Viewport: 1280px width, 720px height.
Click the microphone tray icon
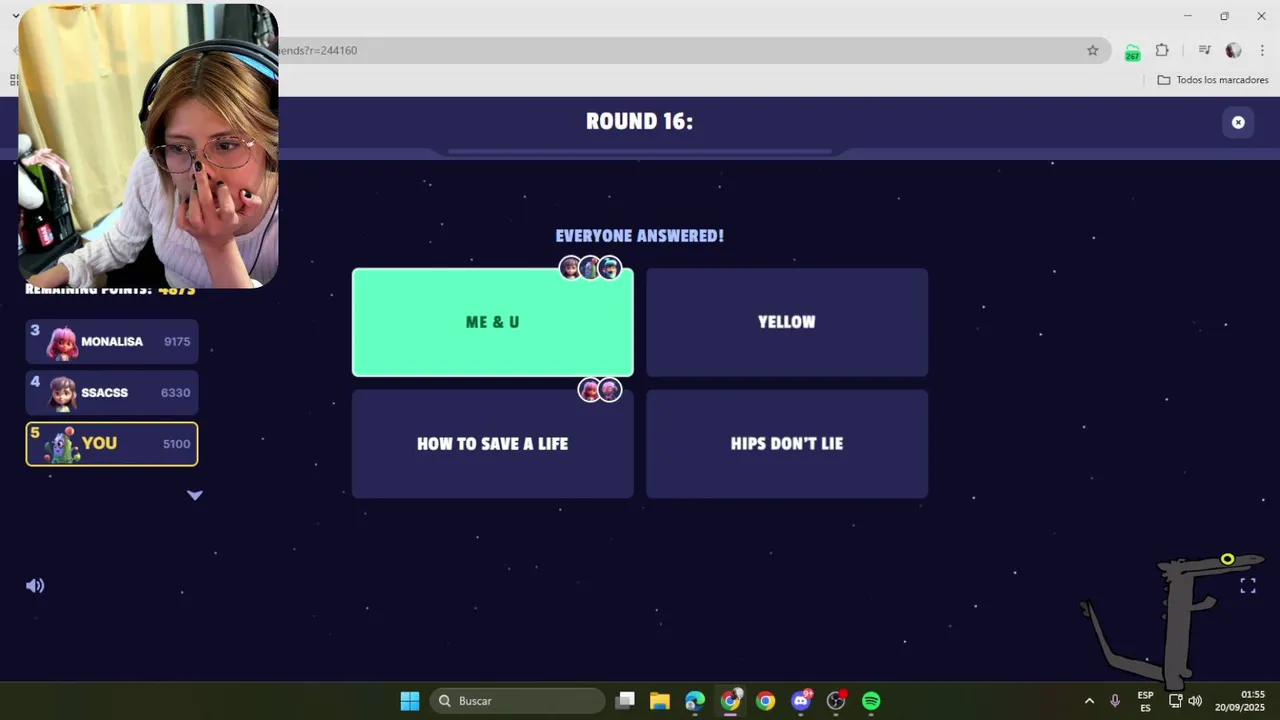pyautogui.click(x=1115, y=701)
